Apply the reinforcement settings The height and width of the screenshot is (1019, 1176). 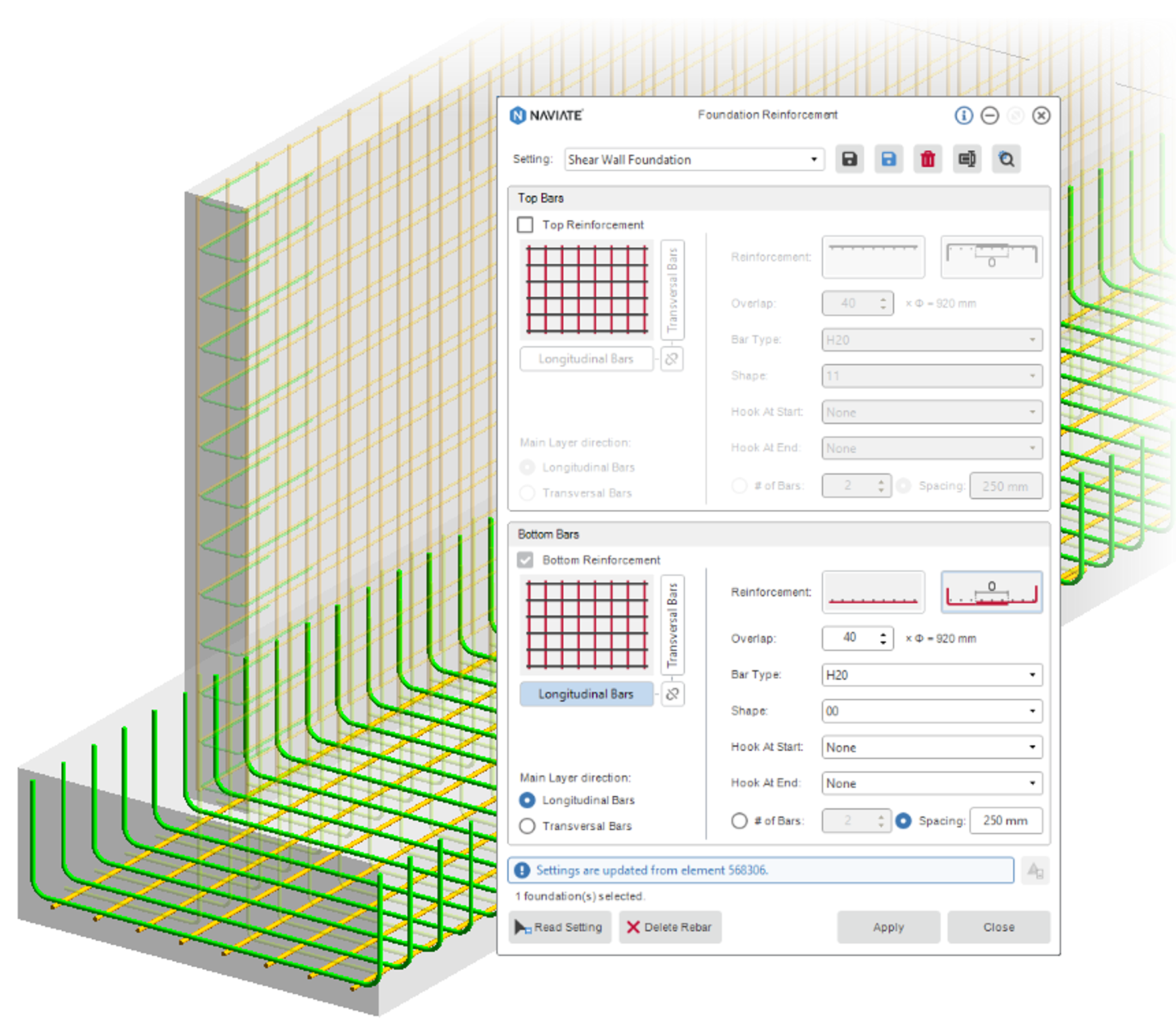click(888, 927)
